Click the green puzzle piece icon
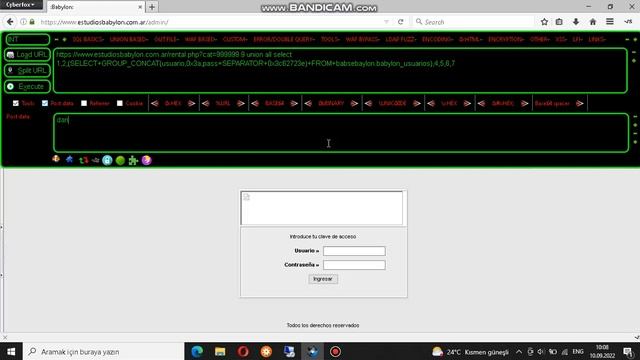Viewport: 640px width, 360px height. click(x=133, y=160)
